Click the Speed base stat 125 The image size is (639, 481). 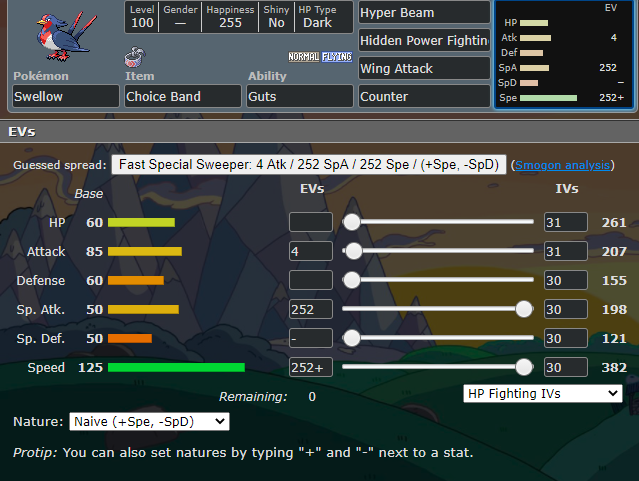(x=90, y=368)
